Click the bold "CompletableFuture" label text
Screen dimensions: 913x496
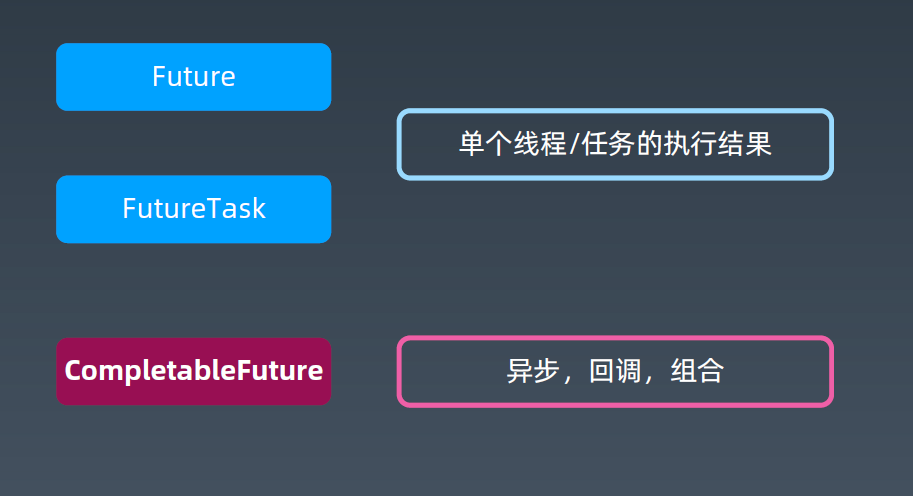click(x=193, y=371)
